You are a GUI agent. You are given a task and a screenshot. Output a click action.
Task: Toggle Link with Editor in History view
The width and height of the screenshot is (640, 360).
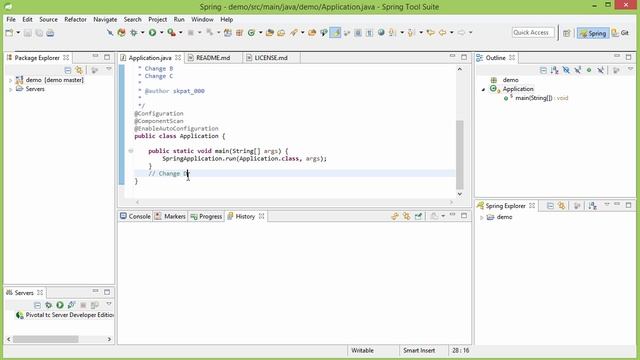click(x=407, y=216)
